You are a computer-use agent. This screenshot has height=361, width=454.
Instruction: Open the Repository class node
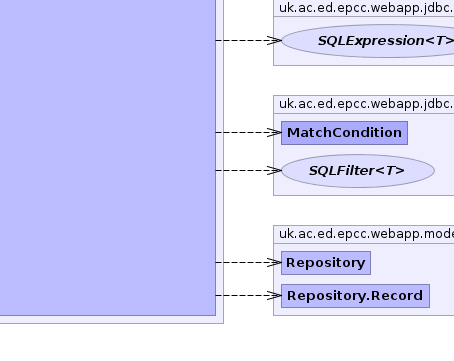[x=326, y=263]
